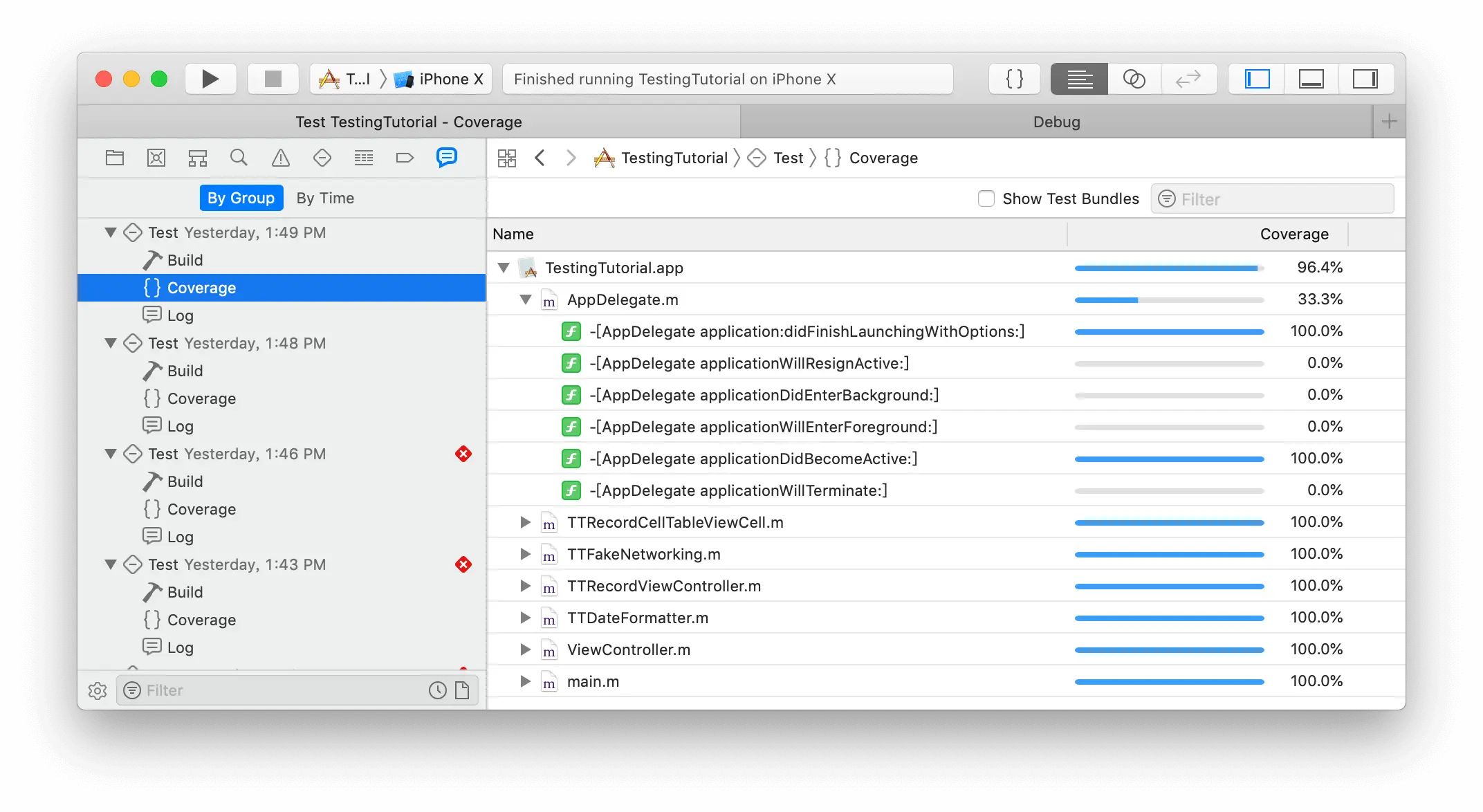Open the code snippet library braces button
The height and width of the screenshot is (812, 1483).
1015,79
